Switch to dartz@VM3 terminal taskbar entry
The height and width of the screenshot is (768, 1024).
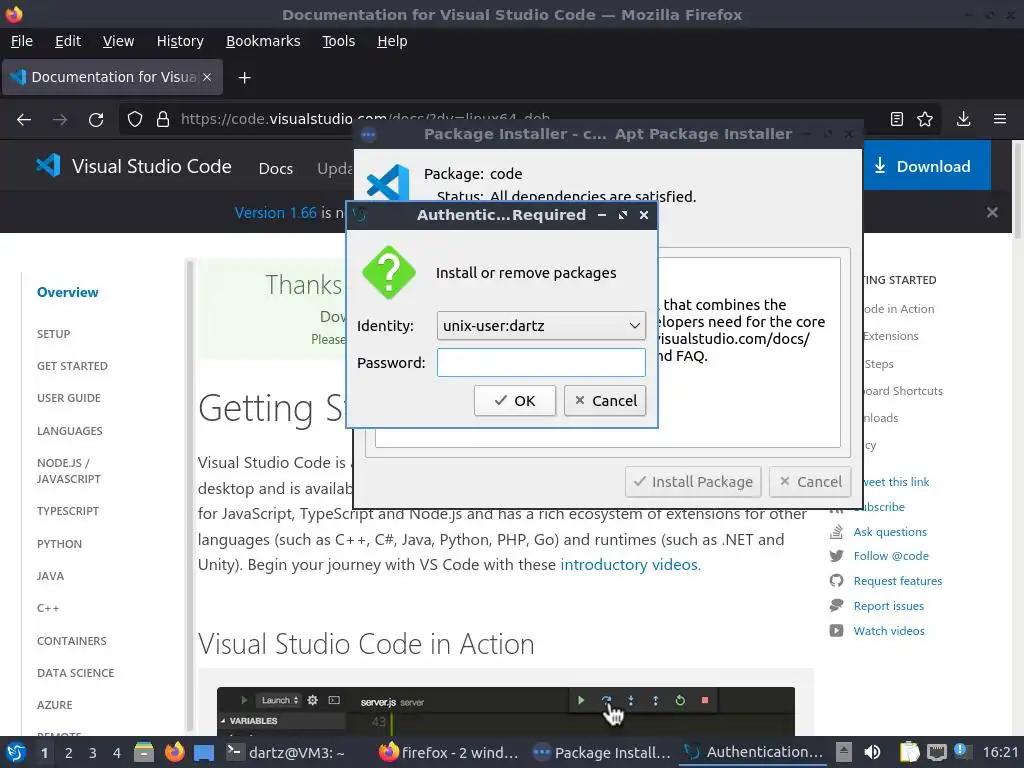click(x=285, y=752)
